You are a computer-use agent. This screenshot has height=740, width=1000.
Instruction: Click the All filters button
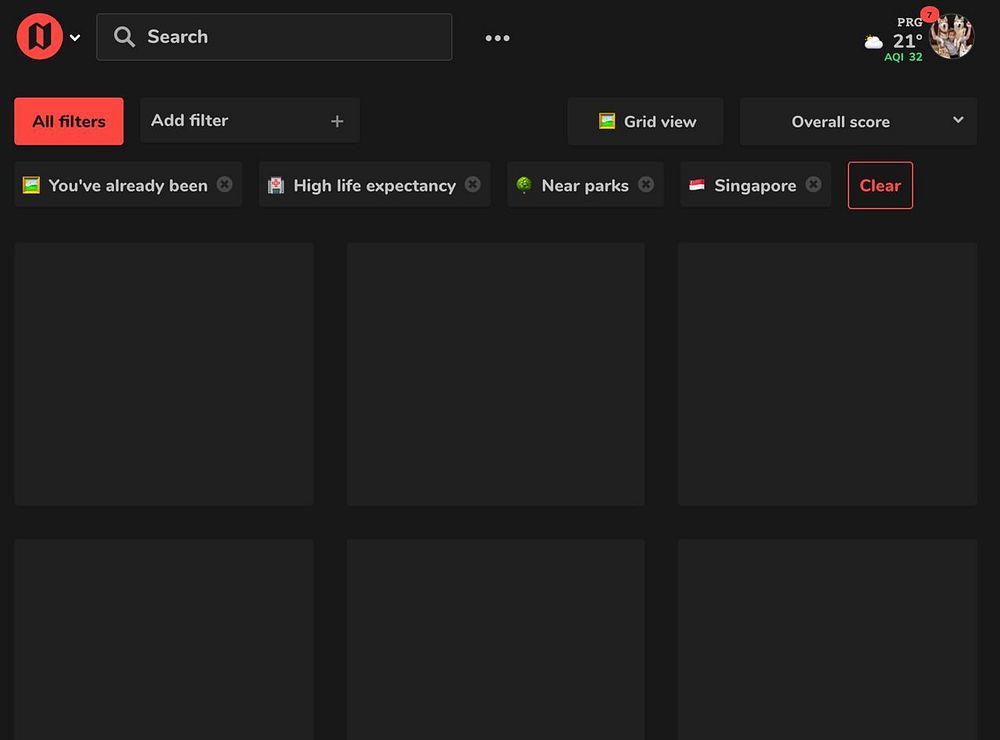(69, 121)
